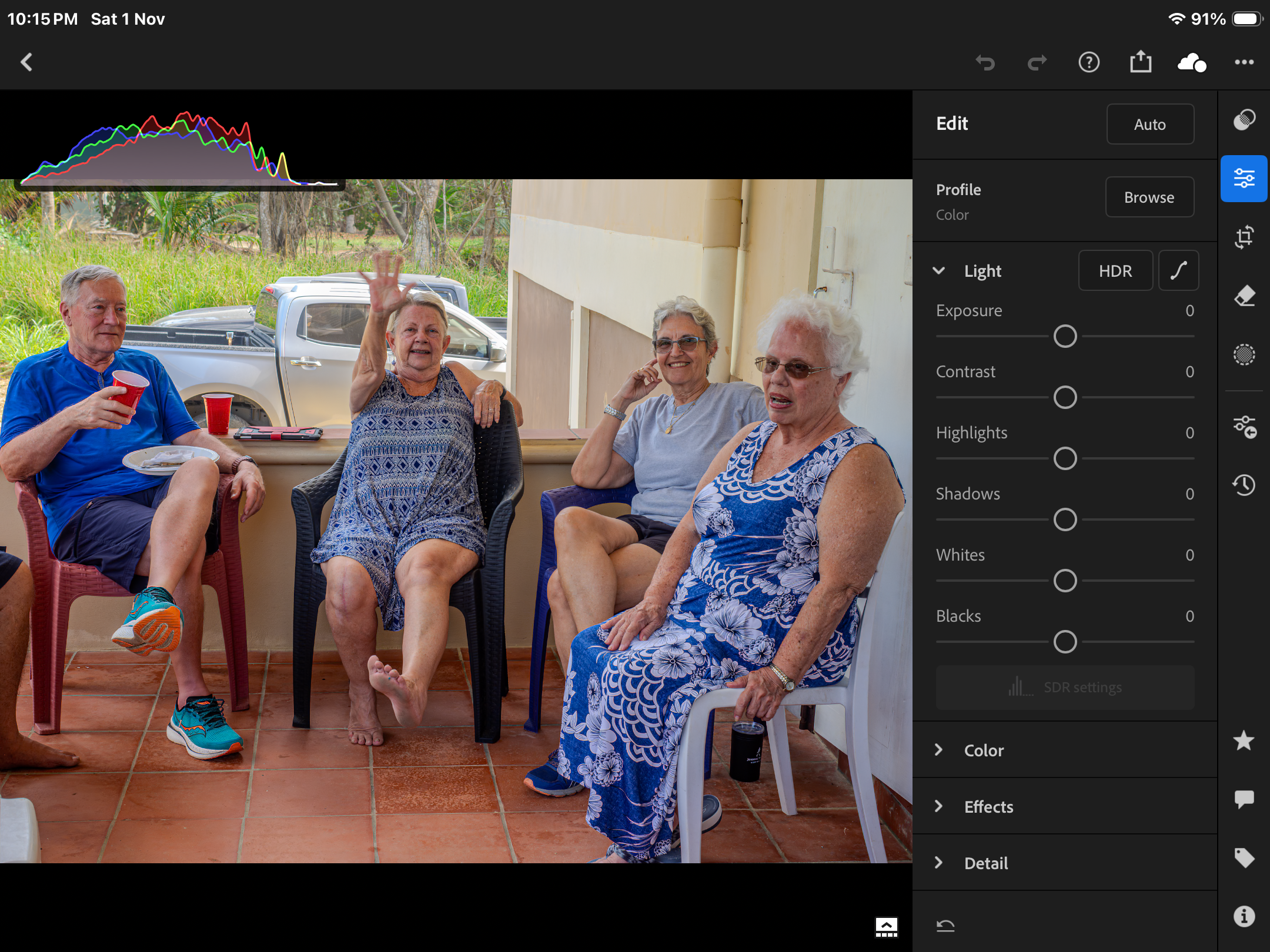Image resolution: width=1270 pixels, height=952 pixels.
Task: Open the Versions history clock icon
Action: coord(1244,485)
